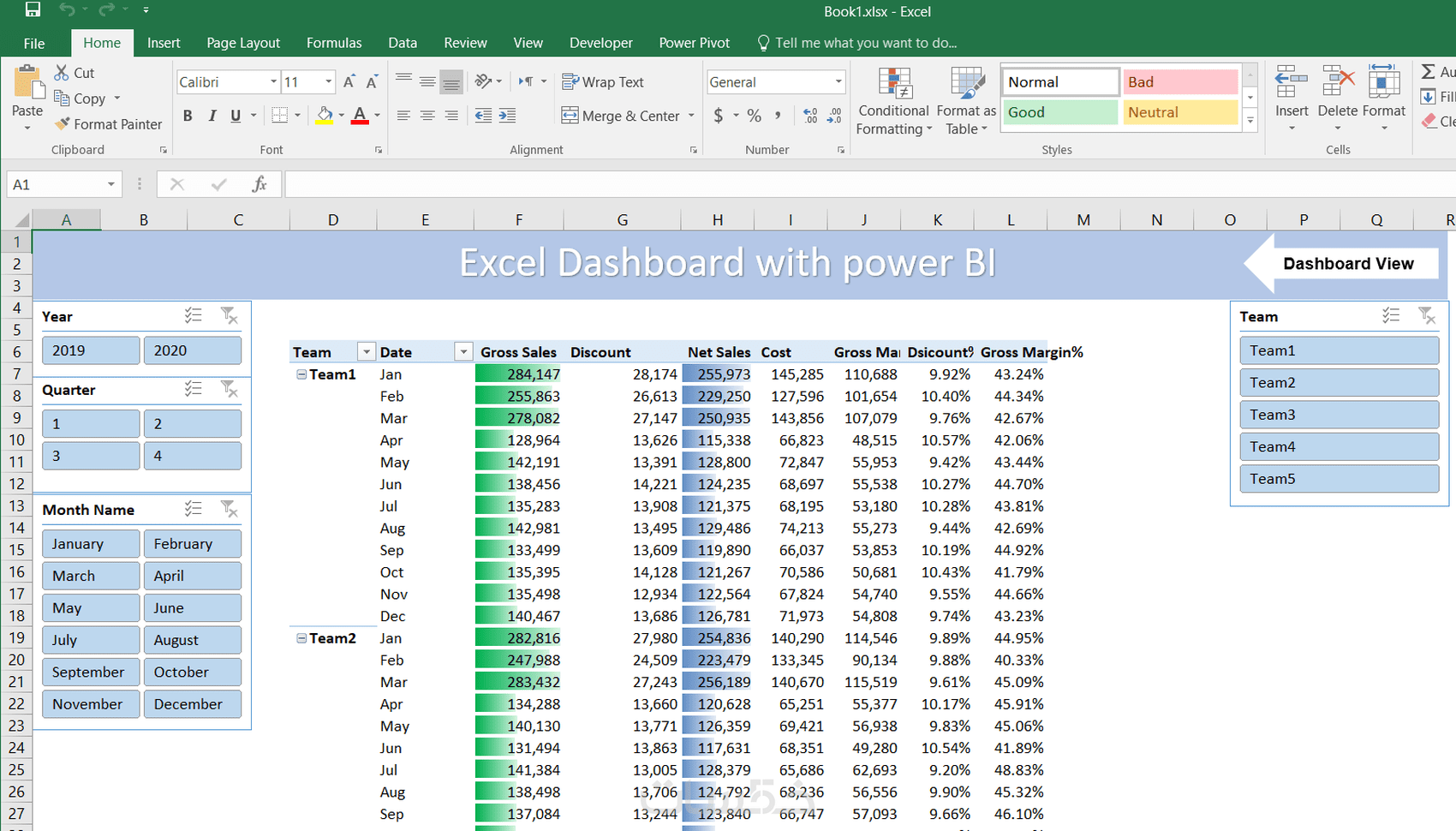The width and height of the screenshot is (1456, 831).
Task: Toggle Team3 in the Team slicer
Action: (1340, 415)
